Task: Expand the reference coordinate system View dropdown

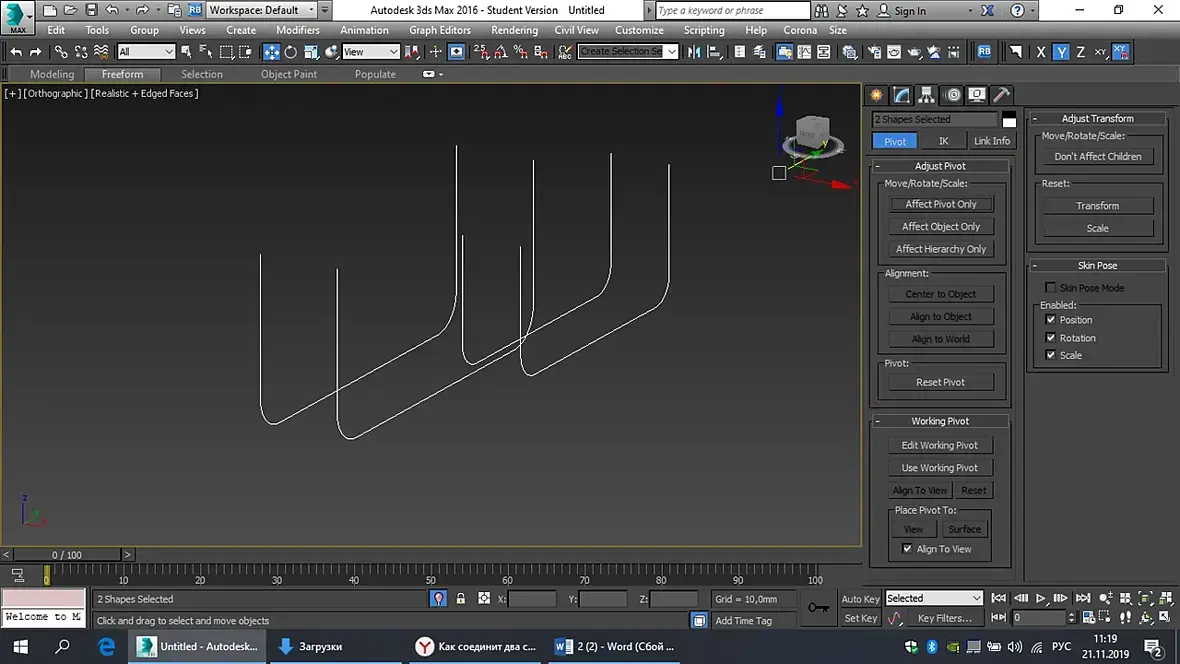Action: [370, 52]
